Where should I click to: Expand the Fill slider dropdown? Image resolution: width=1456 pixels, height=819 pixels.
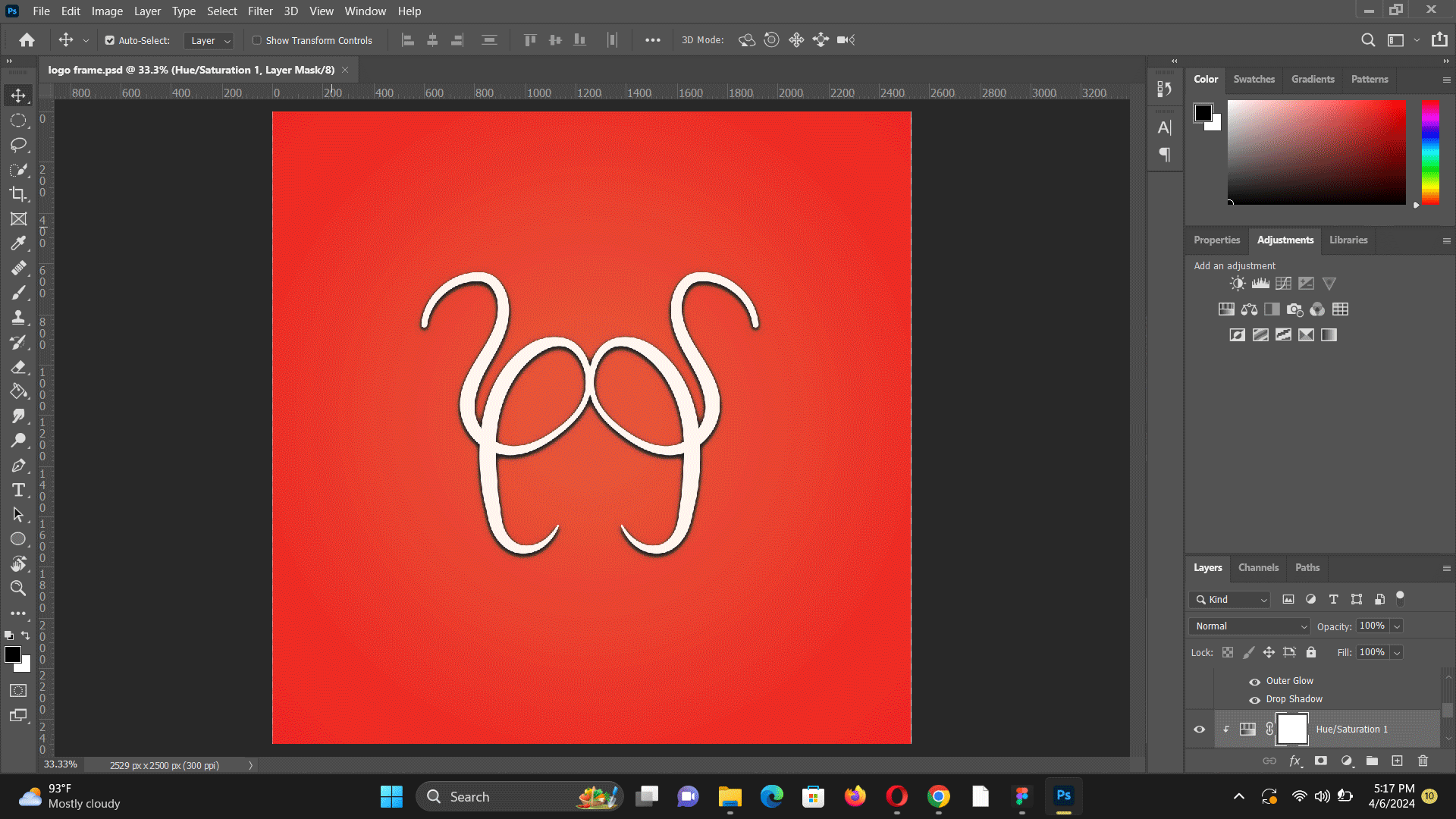click(1397, 653)
